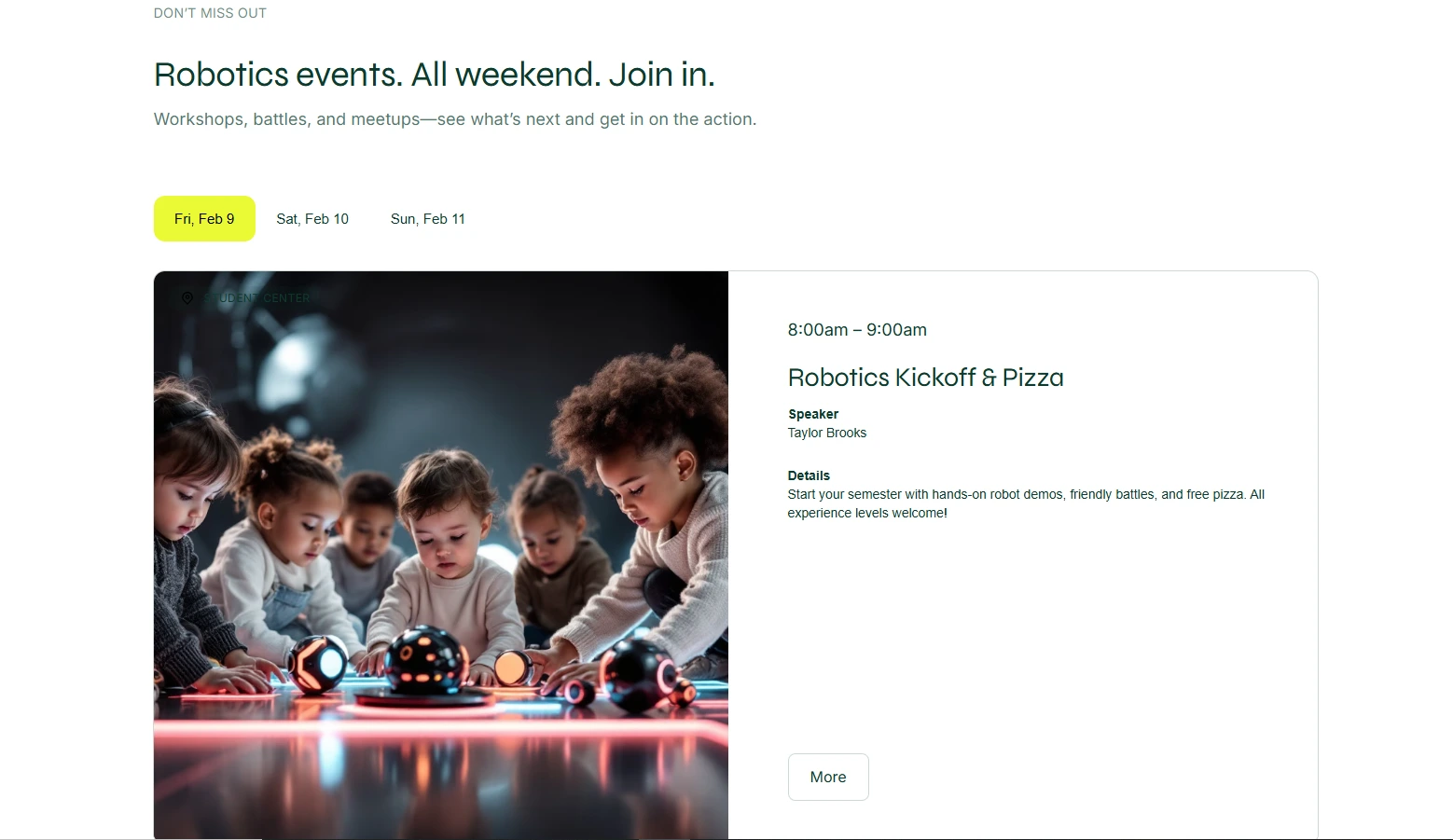
Task: Open the Sun, Feb 11 tab
Action: [427, 219]
